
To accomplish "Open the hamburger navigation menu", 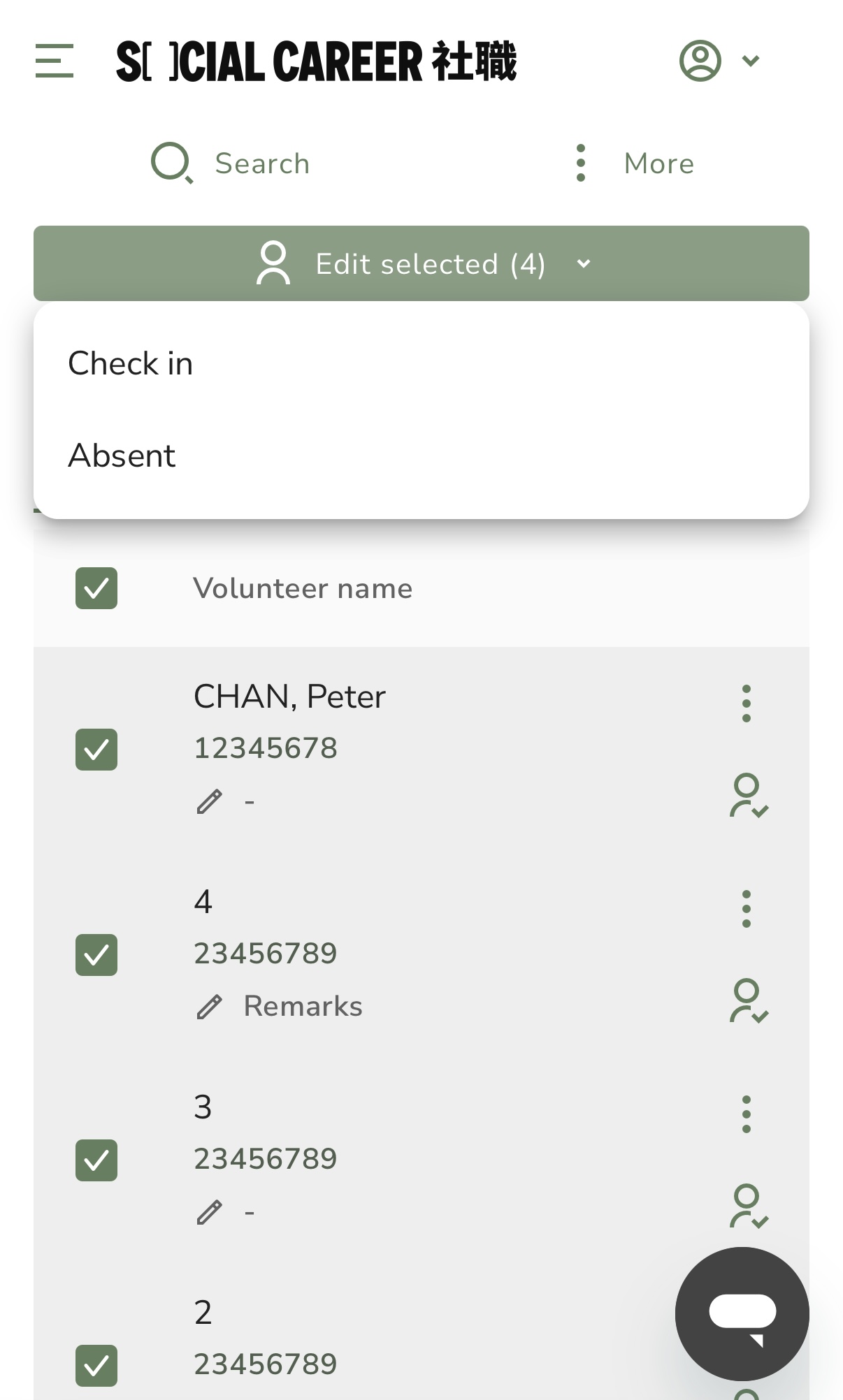I will tap(55, 61).
